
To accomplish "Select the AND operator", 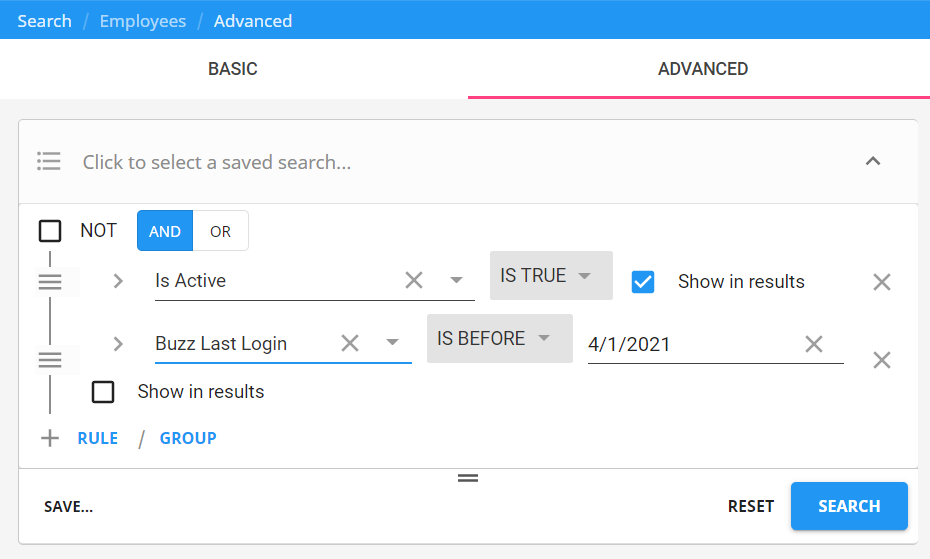I will click(165, 231).
